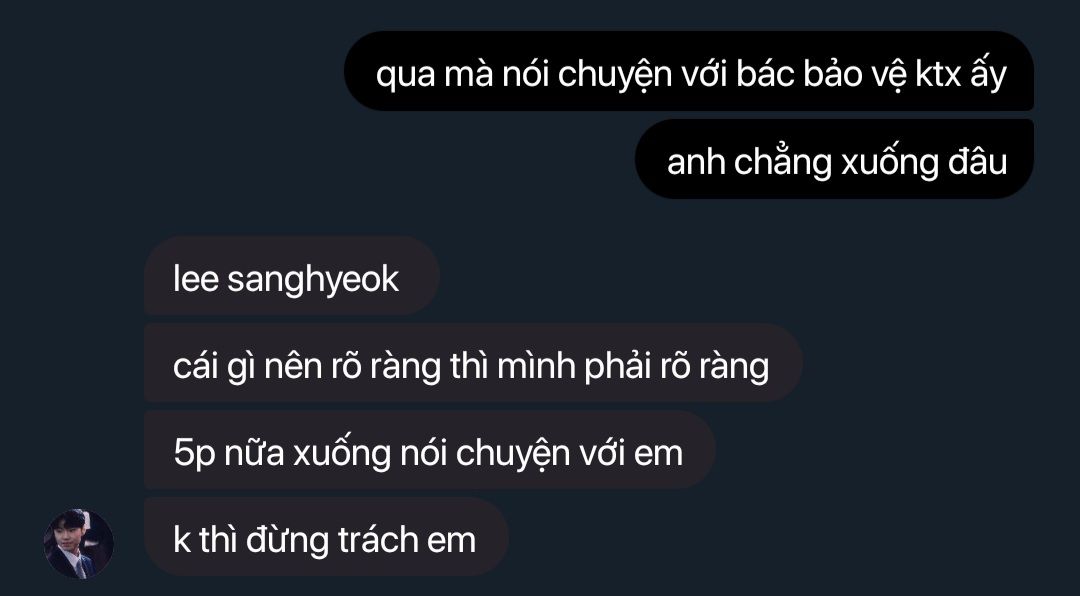Select the message mentioning "bác bảo vệ ktx"
Viewport: 1080px width, 596px height.
coord(689,71)
